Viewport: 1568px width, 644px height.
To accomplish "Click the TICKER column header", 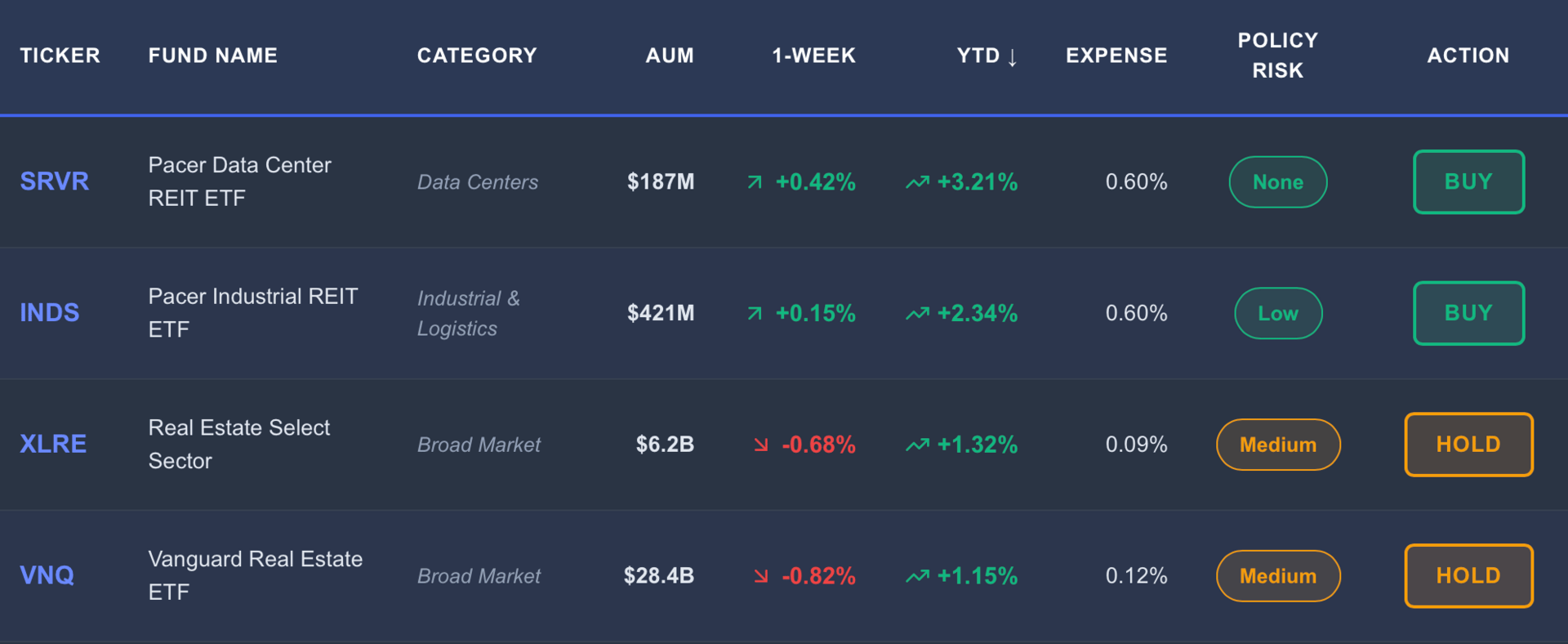I will [60, 56].
